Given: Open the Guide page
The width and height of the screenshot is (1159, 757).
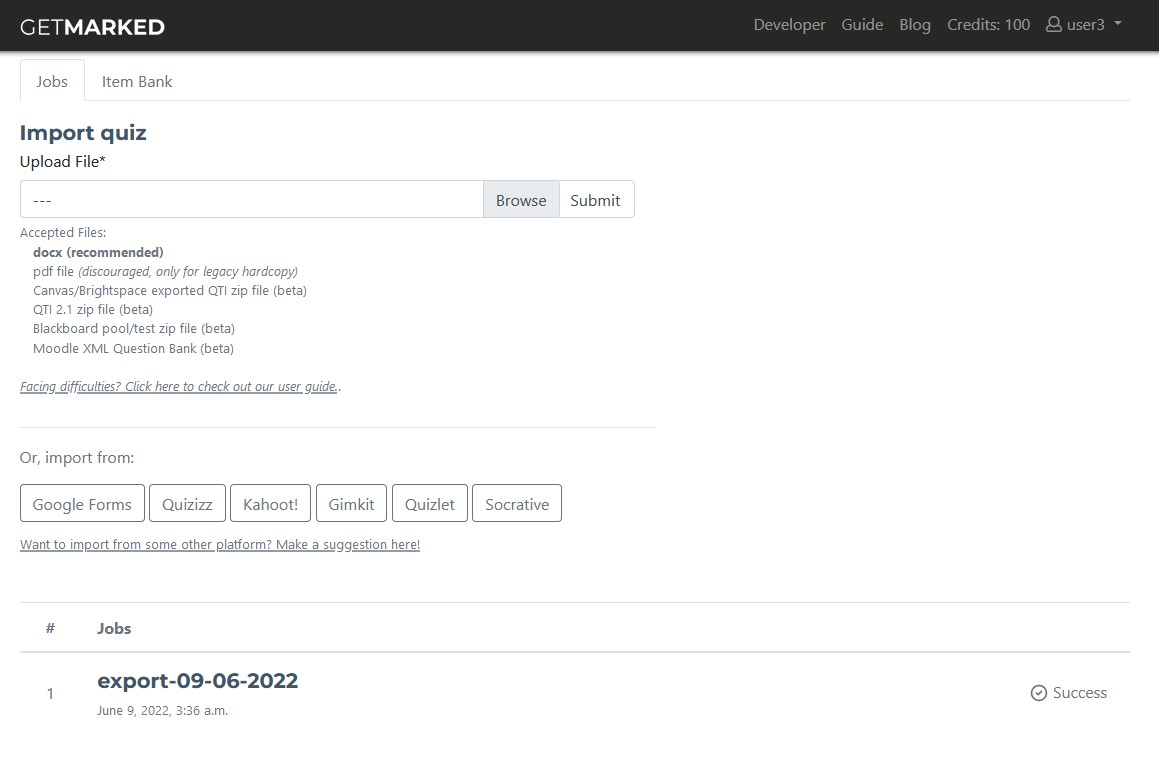Looking at the screenshot, I should click(862, 24).
